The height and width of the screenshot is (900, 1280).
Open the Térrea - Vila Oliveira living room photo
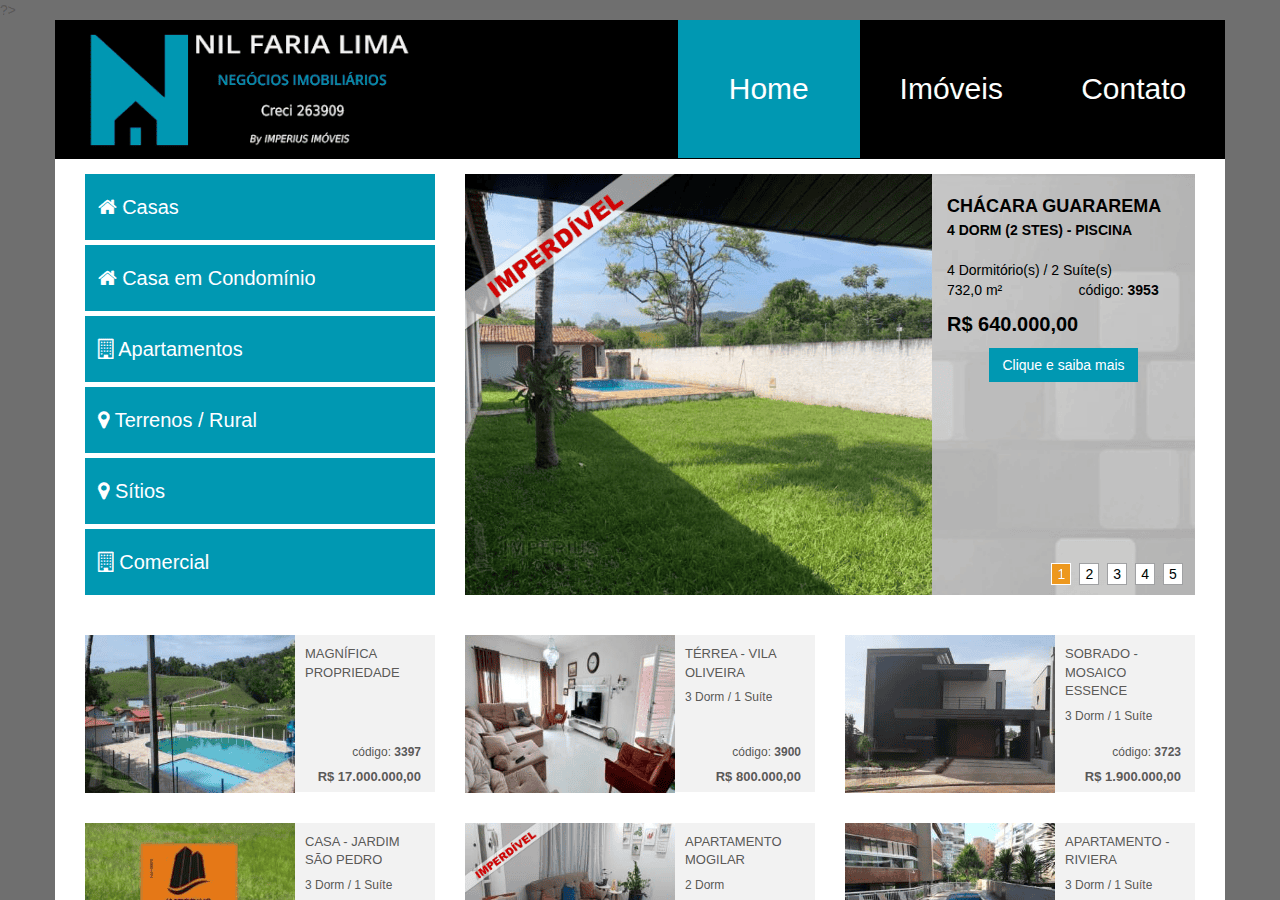point(570,714)
